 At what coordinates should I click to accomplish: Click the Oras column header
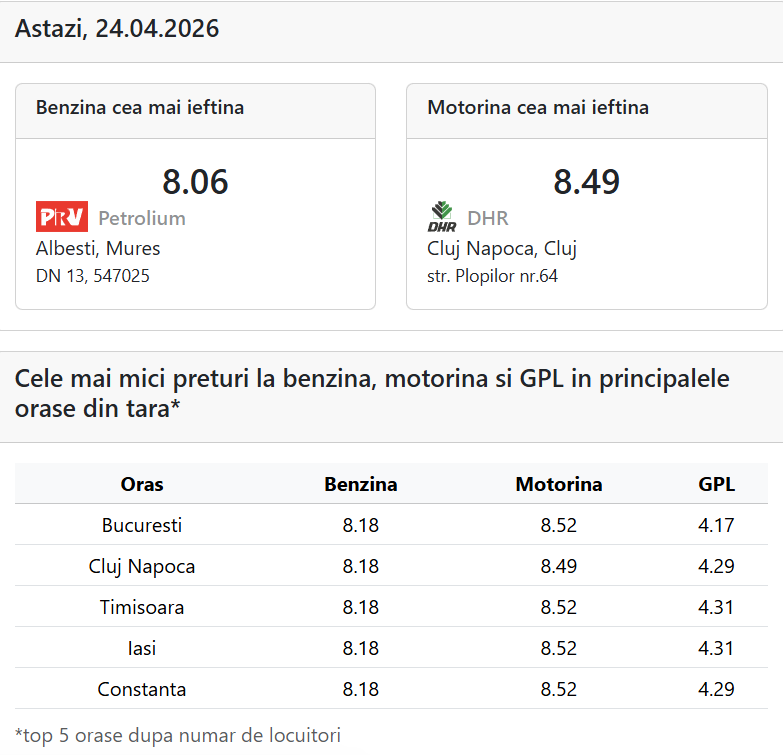click(142, 485)
